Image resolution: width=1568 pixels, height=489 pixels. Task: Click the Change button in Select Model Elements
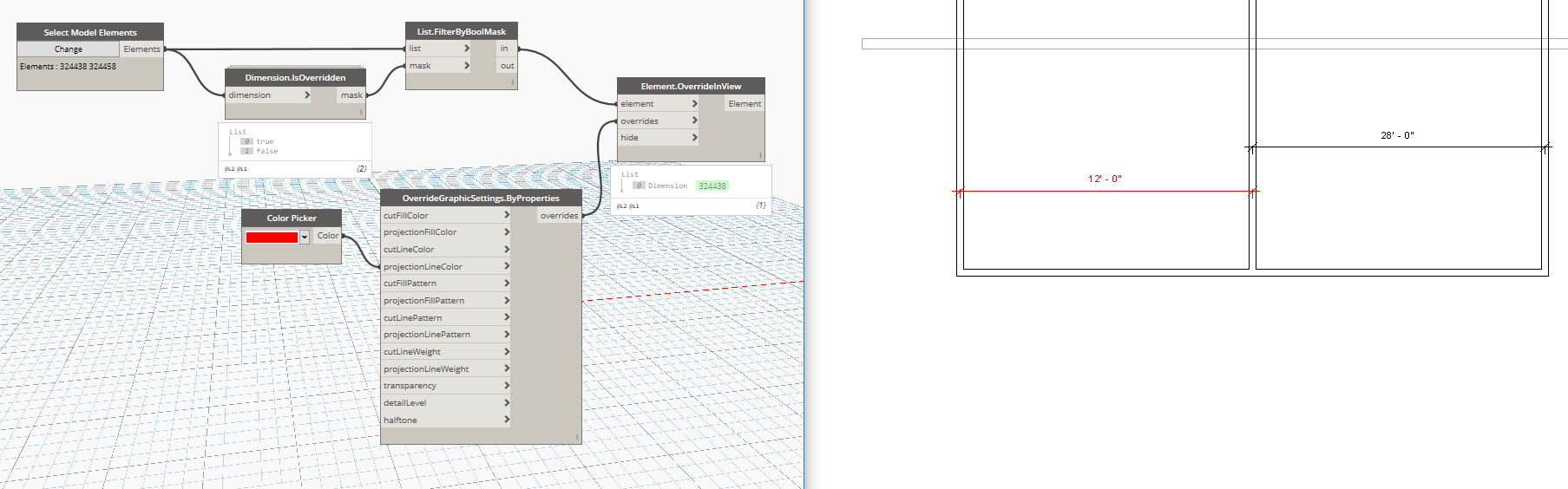(69, 49)
